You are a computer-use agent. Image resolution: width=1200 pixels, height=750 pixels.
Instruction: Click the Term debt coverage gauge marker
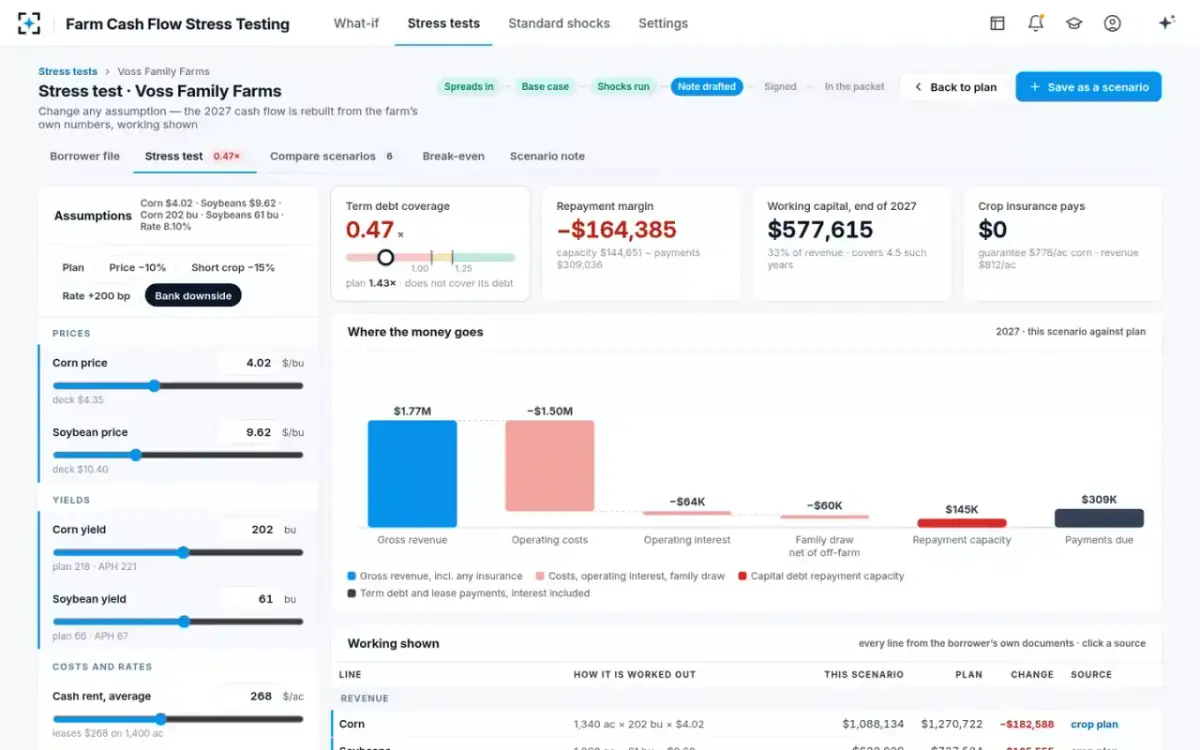(385, 258)
